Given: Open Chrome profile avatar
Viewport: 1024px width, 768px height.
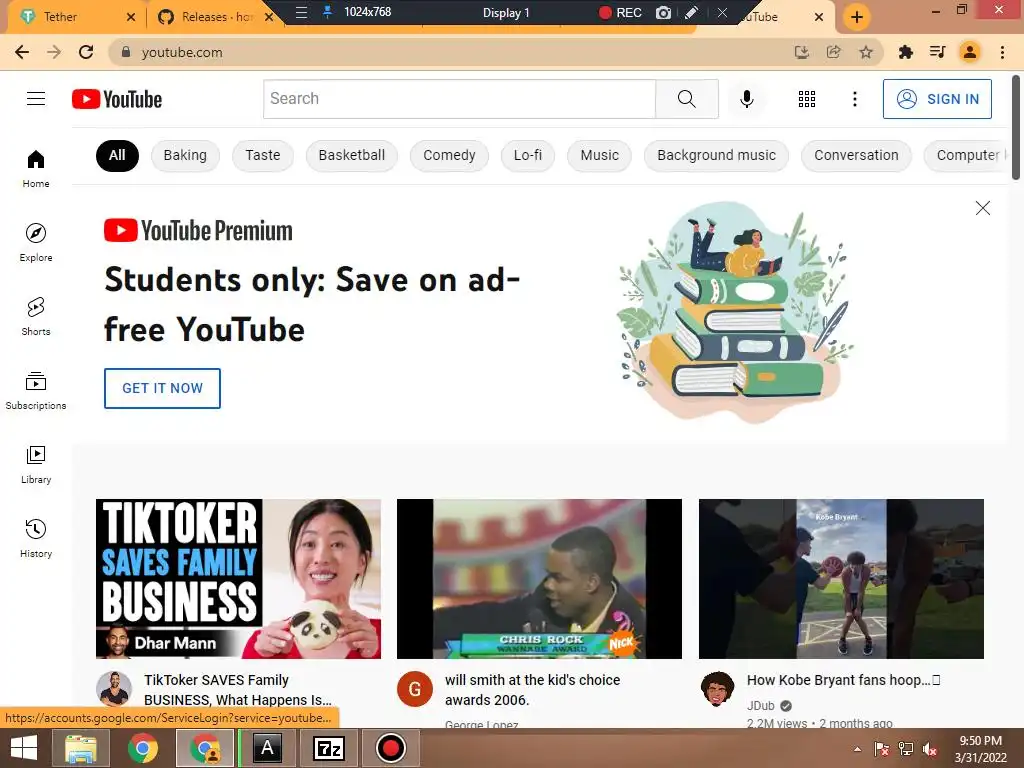Looking at the screenshot, I should tap(970, 52).
